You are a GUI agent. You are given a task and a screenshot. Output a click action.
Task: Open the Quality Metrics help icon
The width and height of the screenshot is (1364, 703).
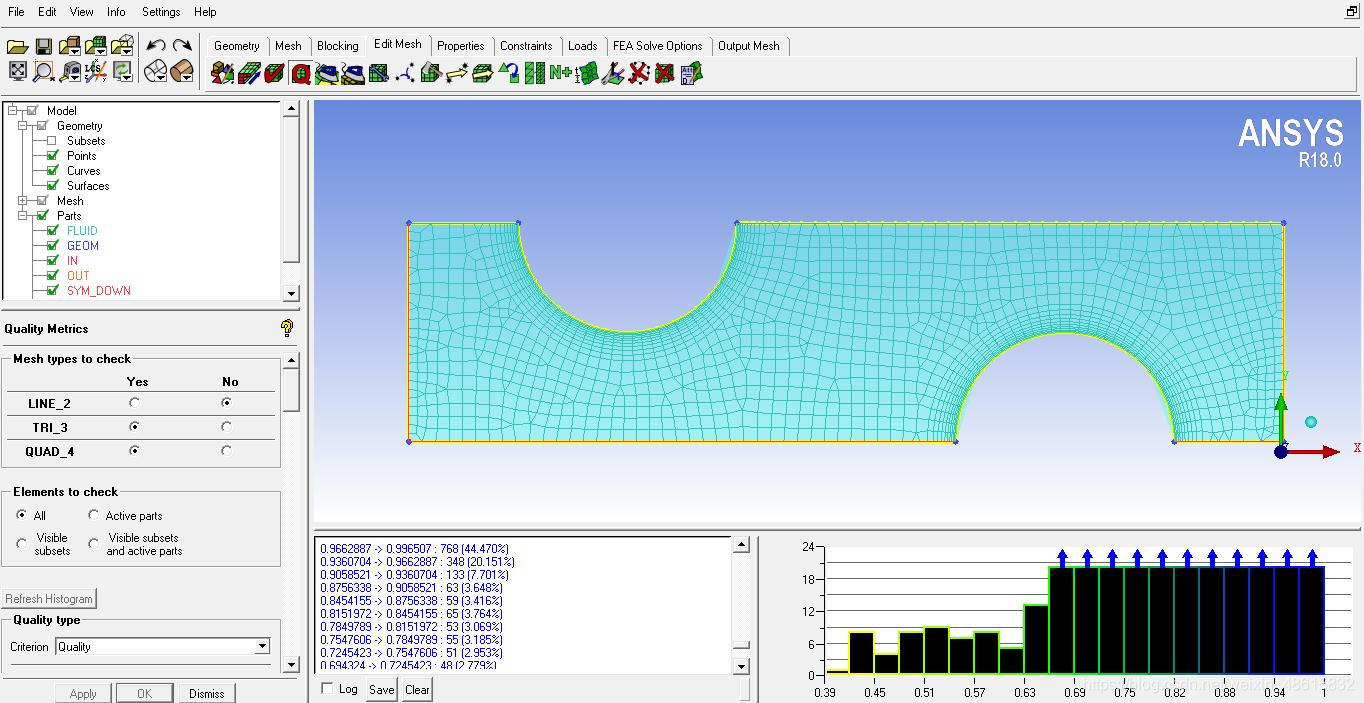tap(287, 328)
